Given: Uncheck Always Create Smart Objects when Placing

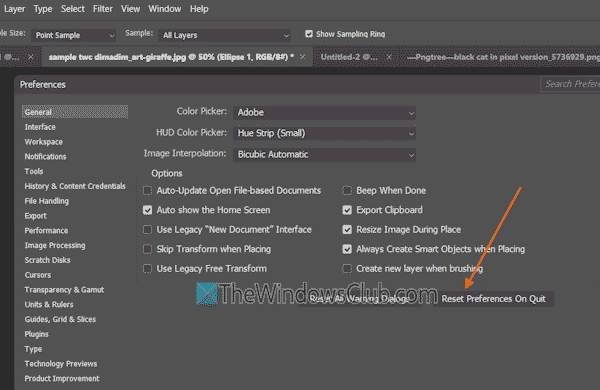Looking at the screenshot, I should [x=347, y=249].
